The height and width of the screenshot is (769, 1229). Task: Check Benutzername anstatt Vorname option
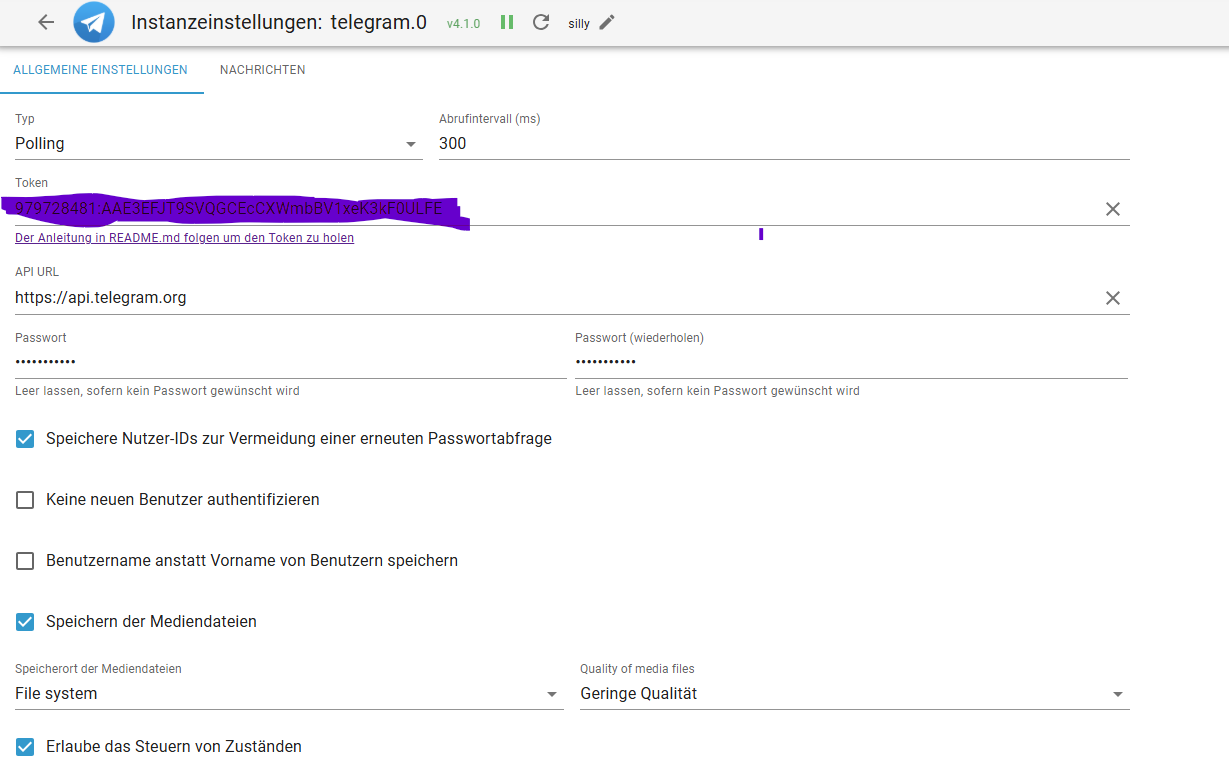pyautogui.click(x=25, y=561)
